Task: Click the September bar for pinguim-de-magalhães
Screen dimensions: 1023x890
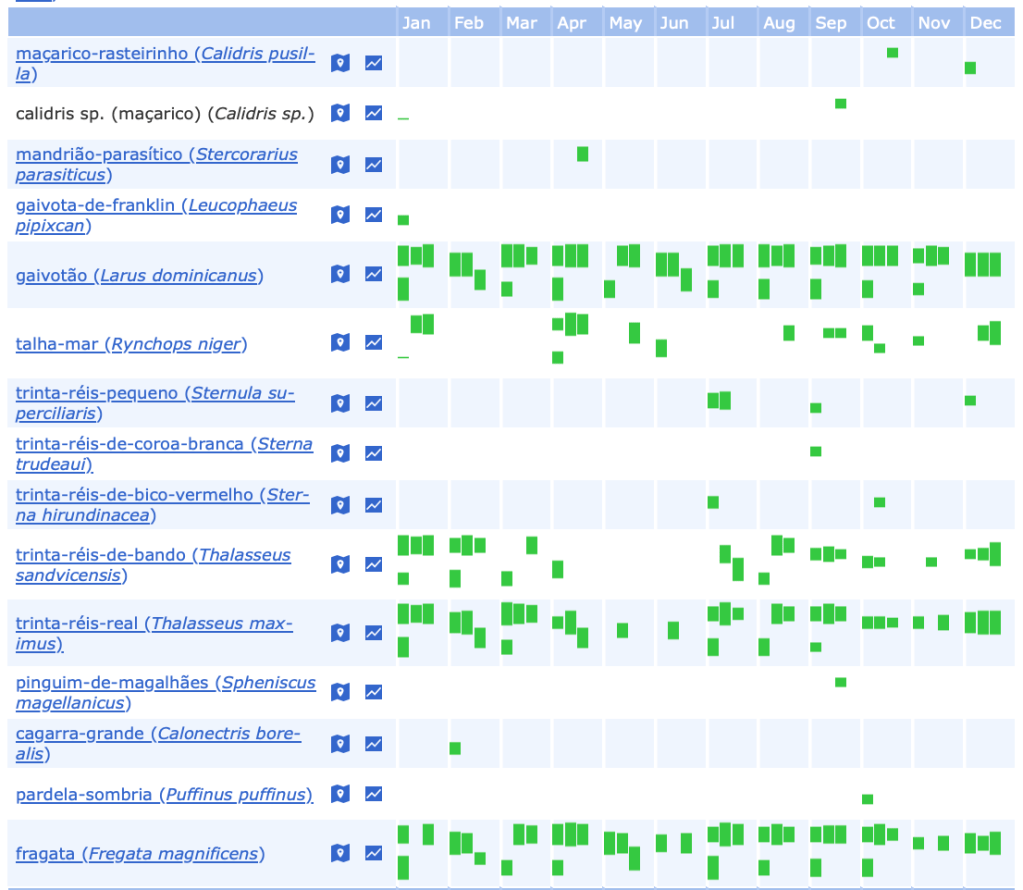Action: click(840, 682)
